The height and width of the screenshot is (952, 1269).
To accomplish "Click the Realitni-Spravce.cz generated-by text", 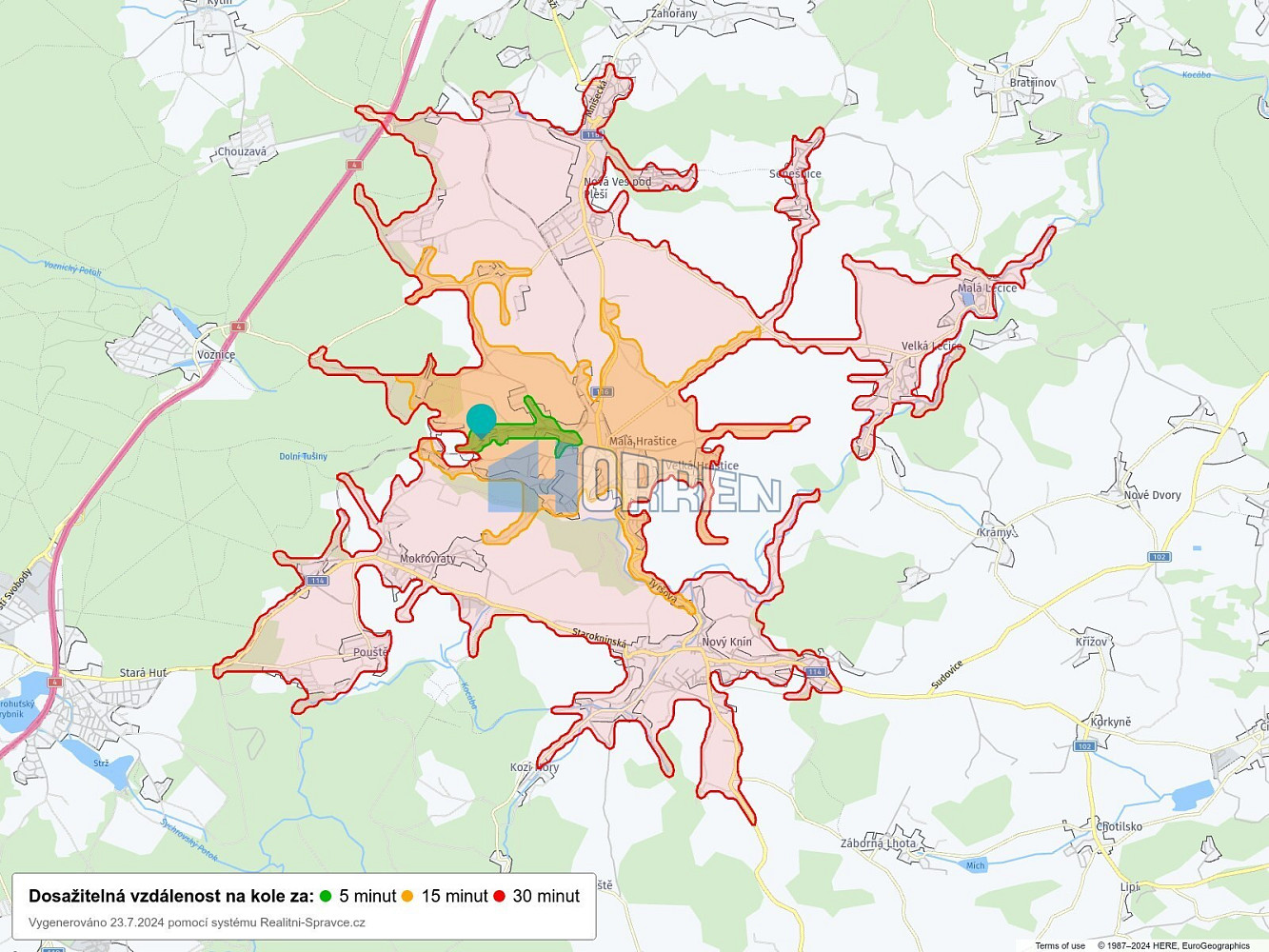I will 197,922.
